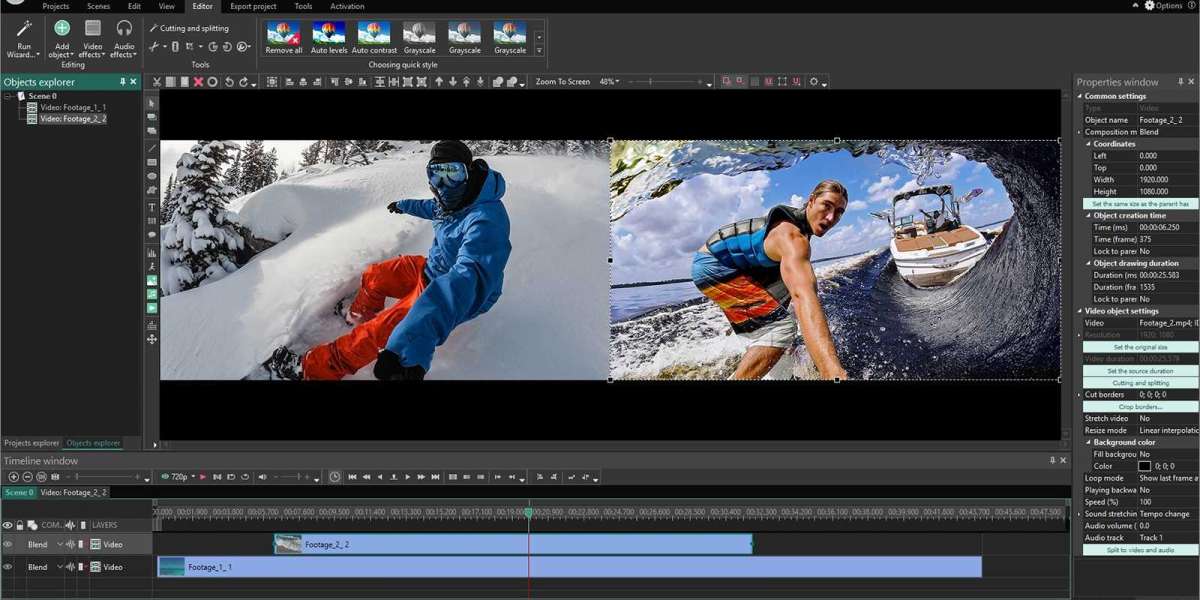Click the Run Wizard magic wand icon
The image size is (1200, 600).
click(x=24, y=28)
